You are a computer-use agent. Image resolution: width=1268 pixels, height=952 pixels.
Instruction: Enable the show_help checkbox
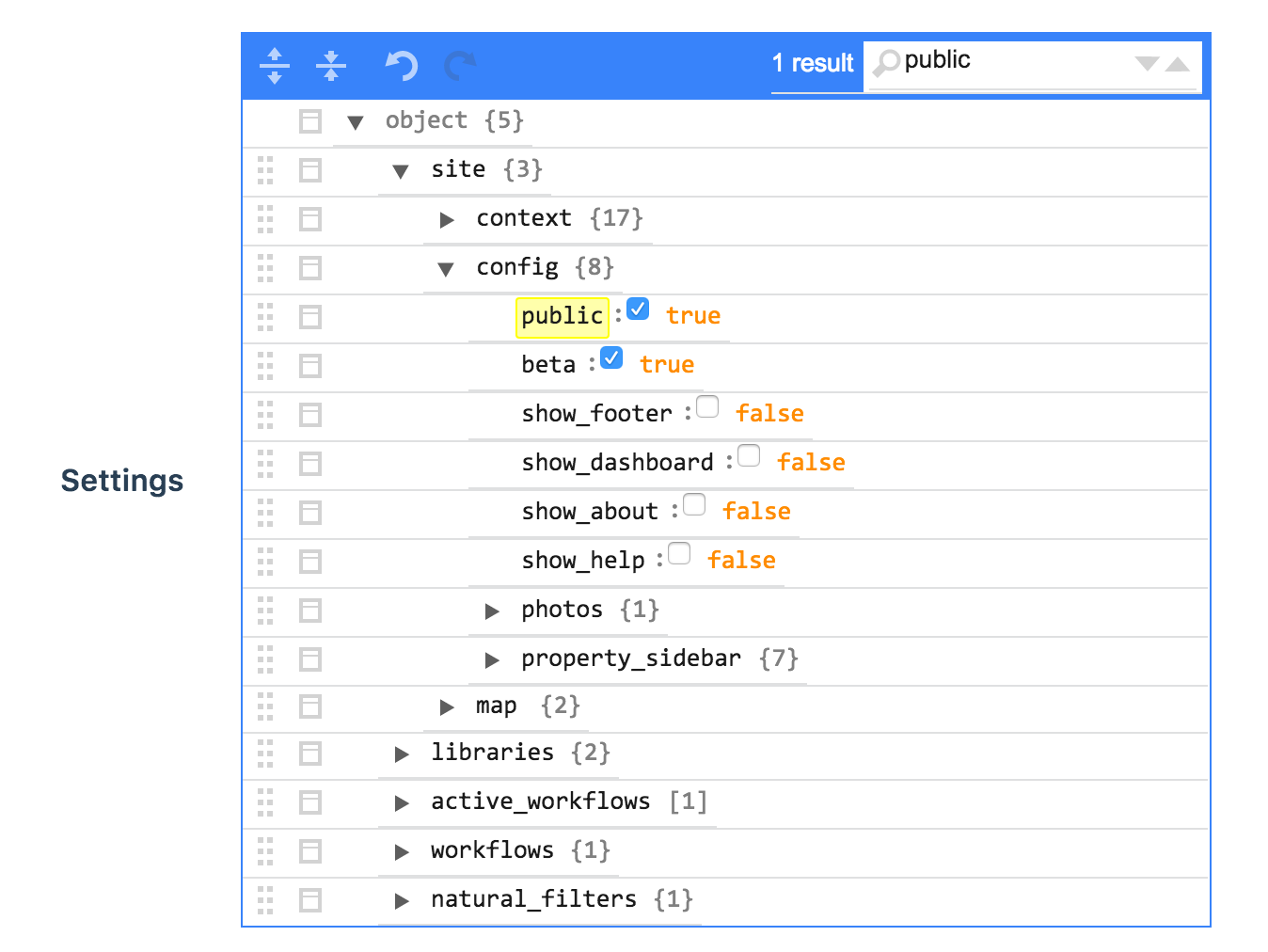[x=679, y=553]
